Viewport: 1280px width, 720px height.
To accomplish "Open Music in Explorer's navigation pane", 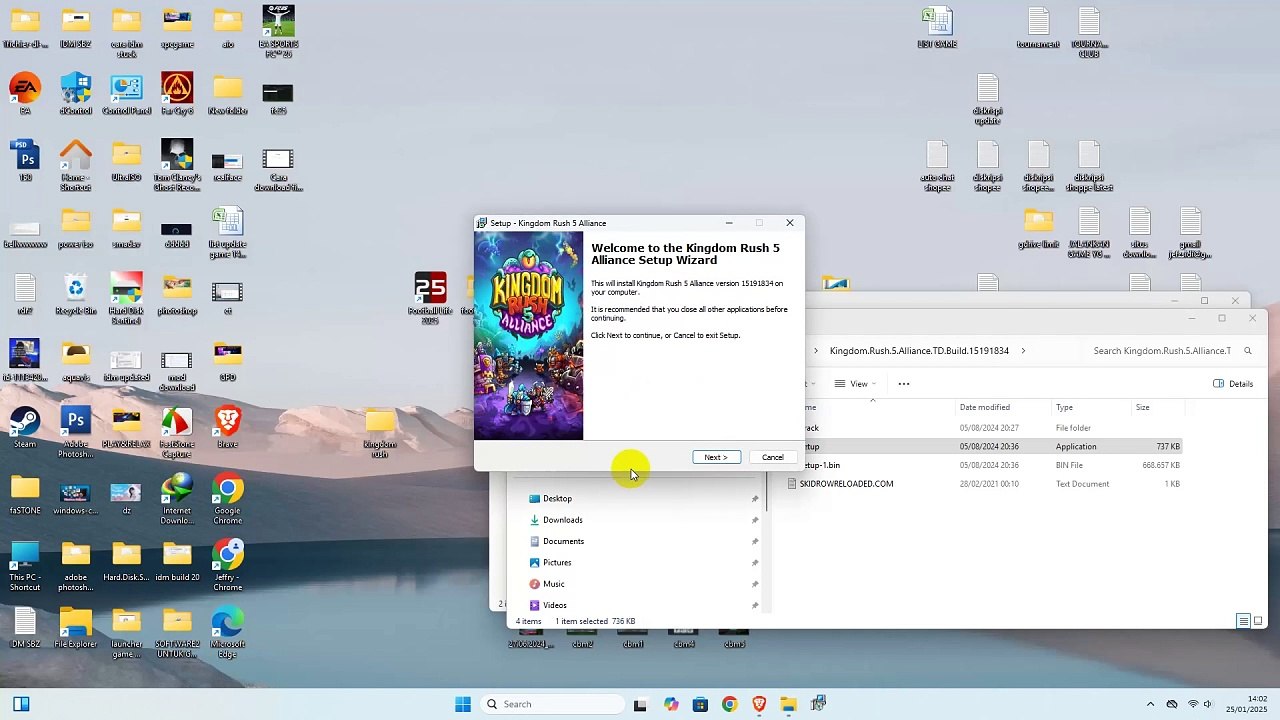I will pos(554,584).
